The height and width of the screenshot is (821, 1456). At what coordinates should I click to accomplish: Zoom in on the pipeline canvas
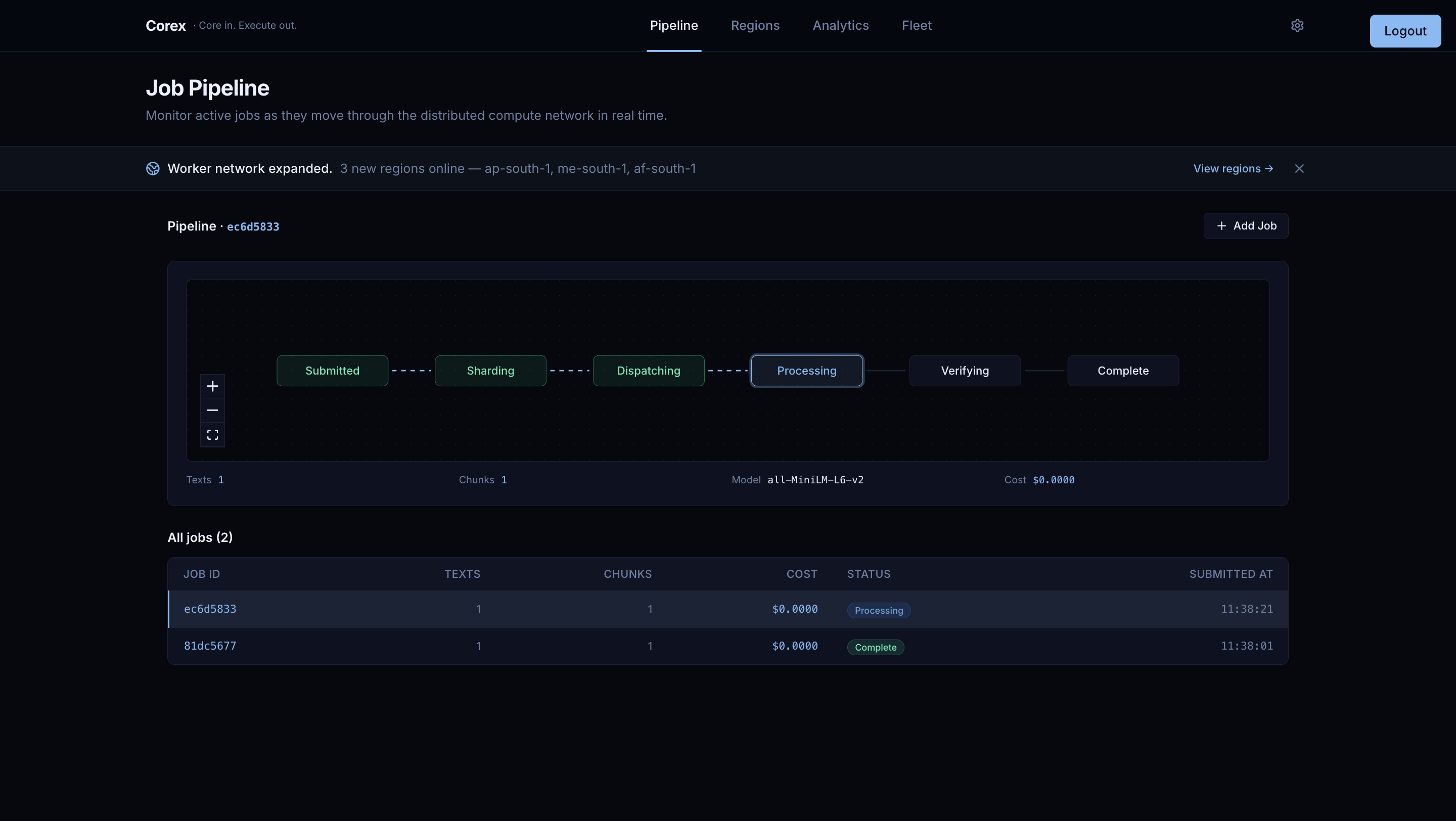coord(212,386)
